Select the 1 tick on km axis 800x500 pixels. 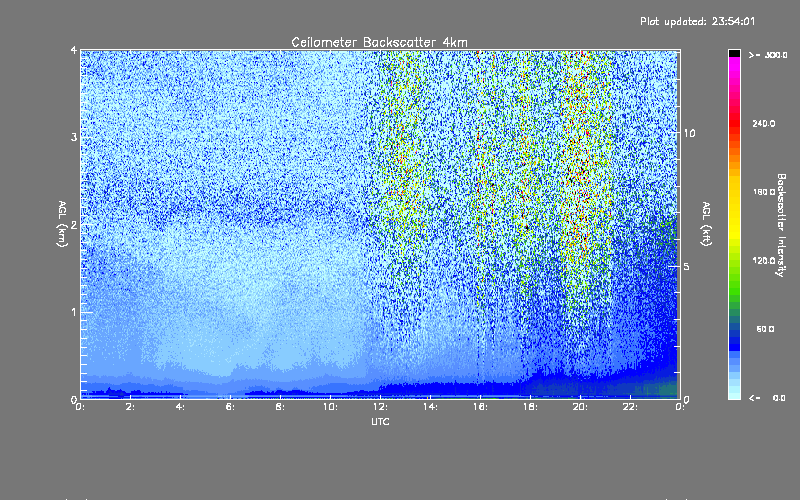tap(74, 312)
